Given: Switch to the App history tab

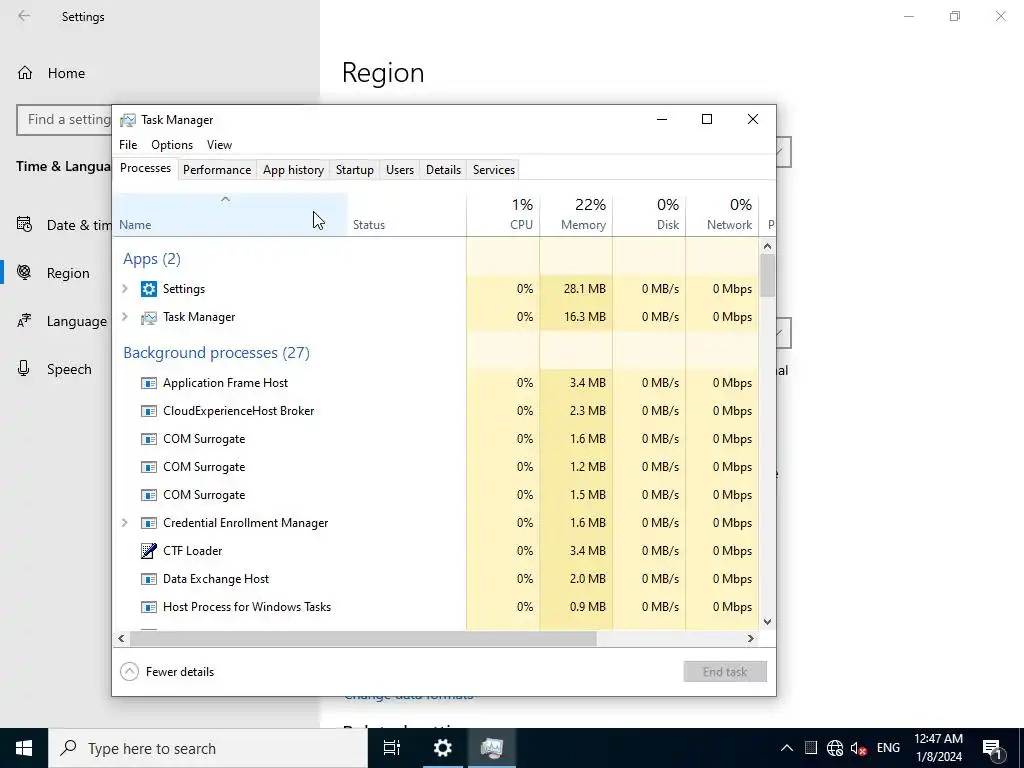Looking at the screenshot, I should (293, 170).
